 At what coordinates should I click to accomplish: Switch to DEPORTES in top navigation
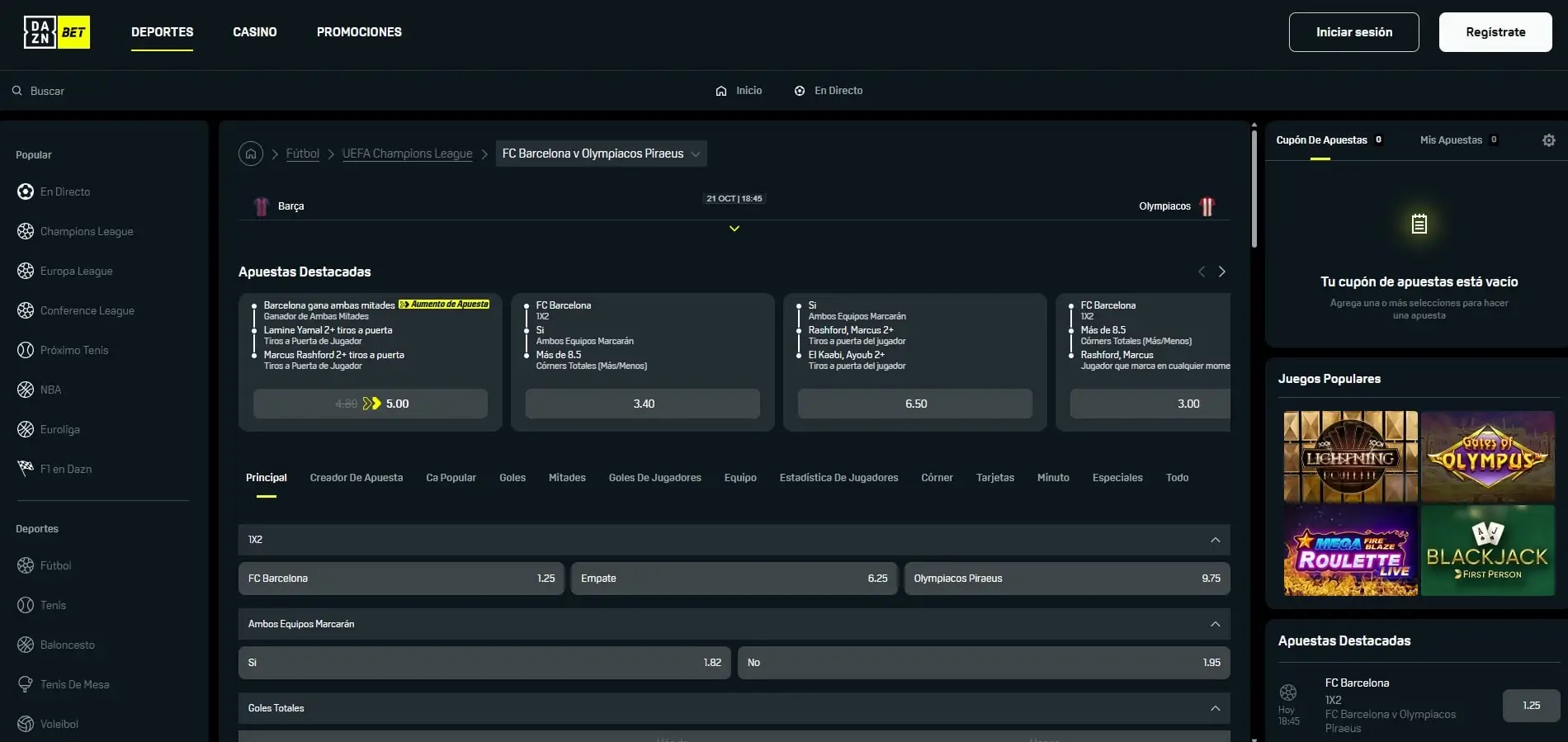pyautogui.click(x=163, y=32)
